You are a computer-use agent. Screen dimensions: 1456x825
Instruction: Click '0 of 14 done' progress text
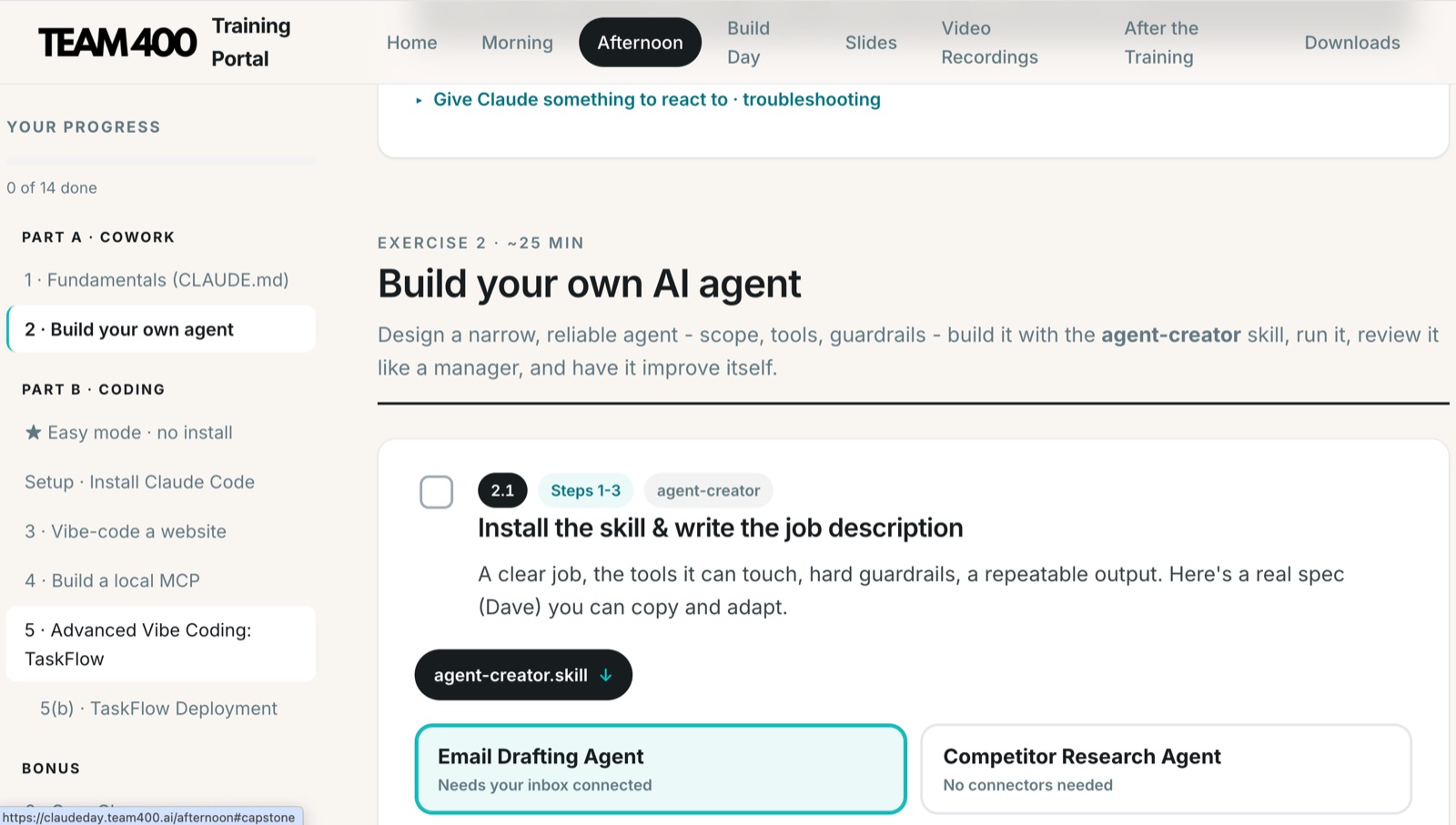[x=52, y=187]
